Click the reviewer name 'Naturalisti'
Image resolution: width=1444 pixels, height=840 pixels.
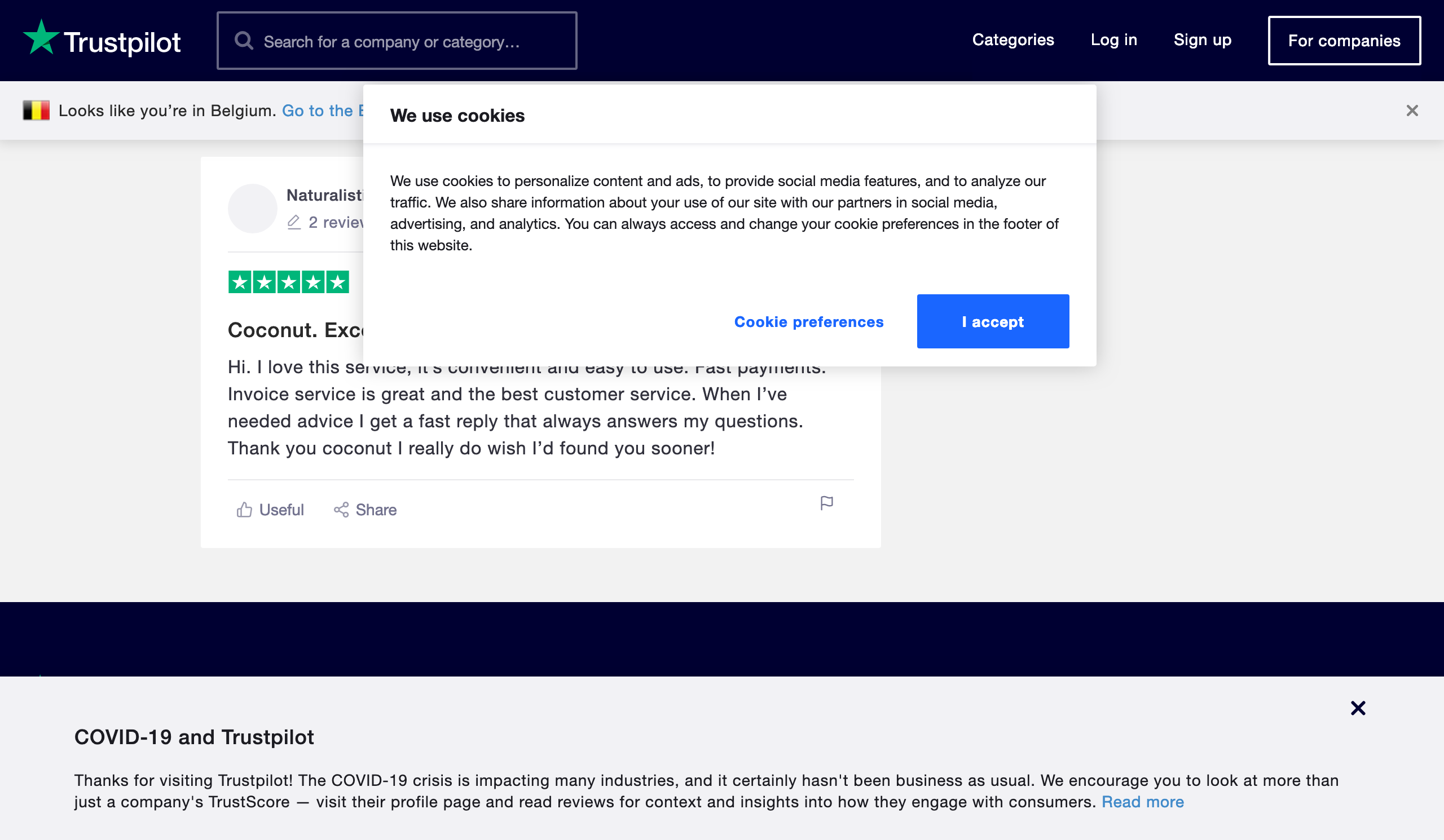point(324,195)
